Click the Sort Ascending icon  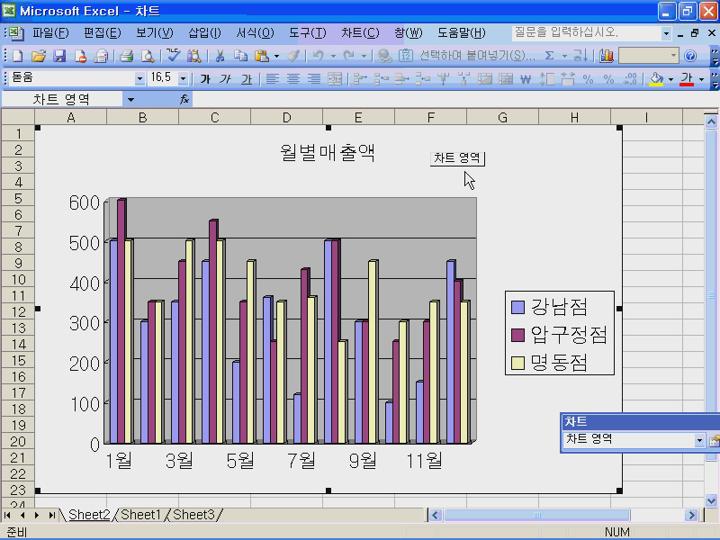point(580,56)
